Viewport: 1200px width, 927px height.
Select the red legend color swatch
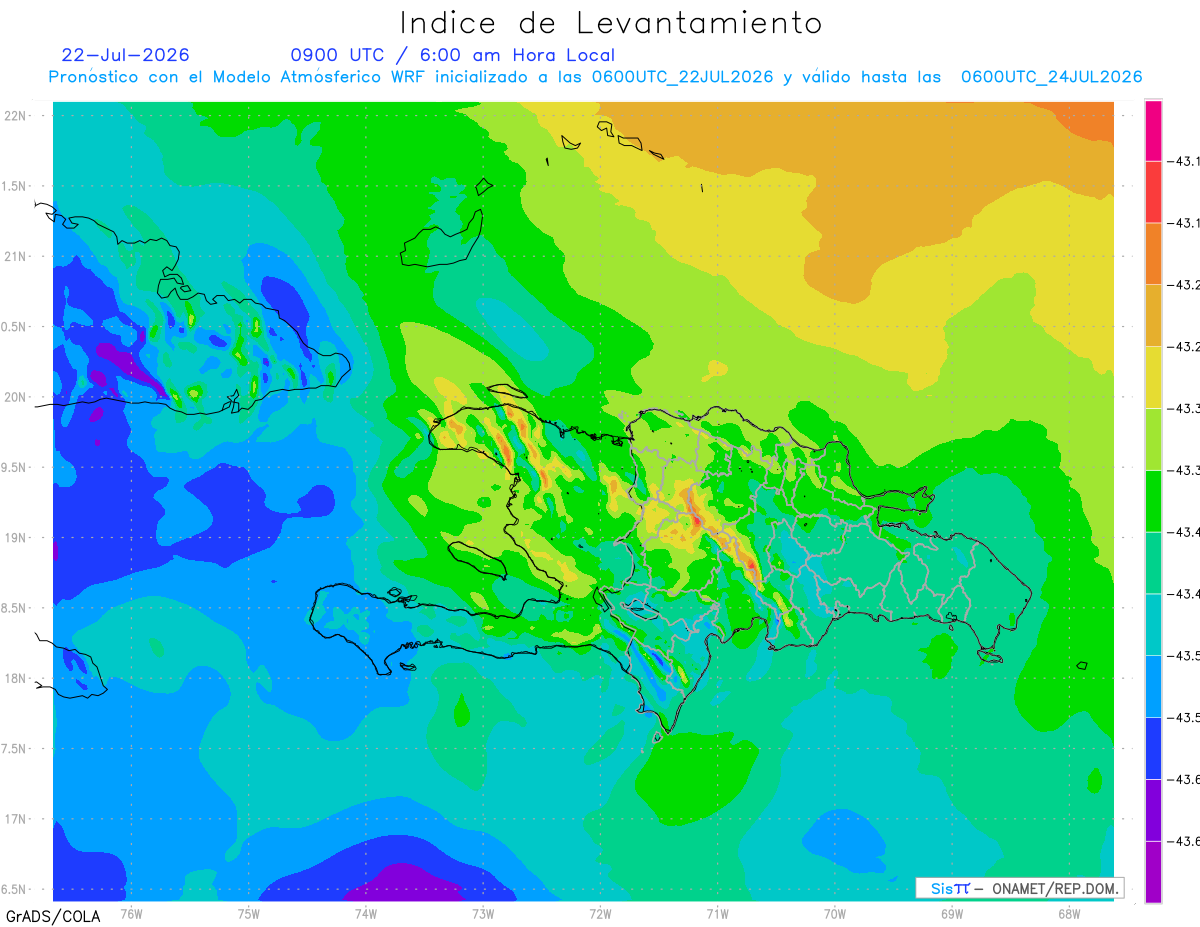[1153, 192]
